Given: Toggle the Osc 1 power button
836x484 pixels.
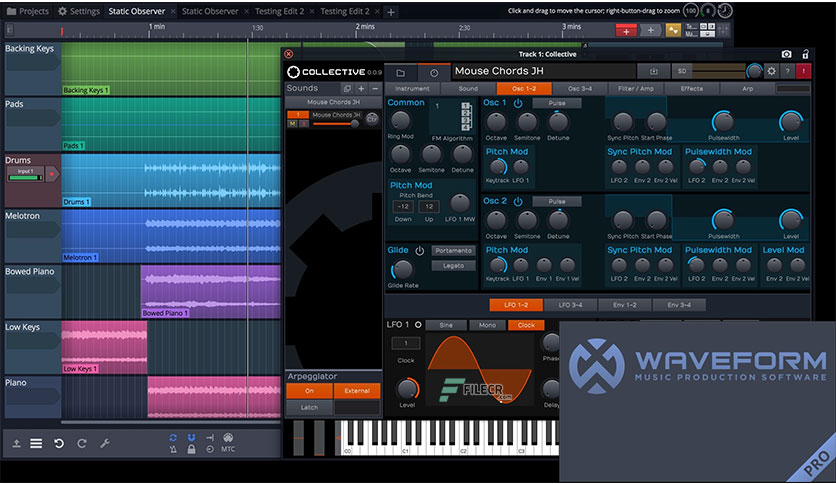Looking at the screenshot, I should coord(518,103).
